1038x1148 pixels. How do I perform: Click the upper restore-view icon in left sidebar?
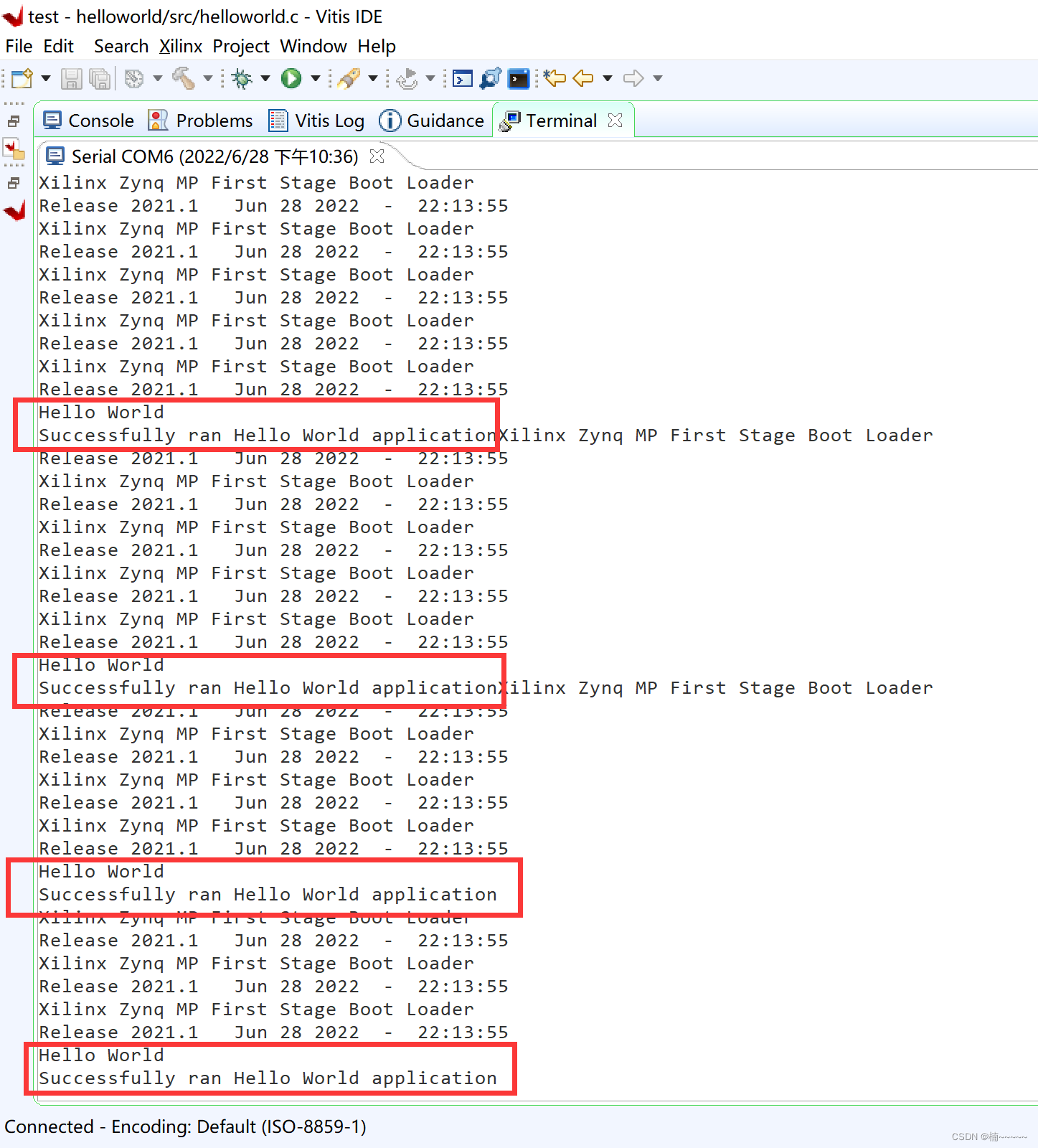tap(14, 122)
